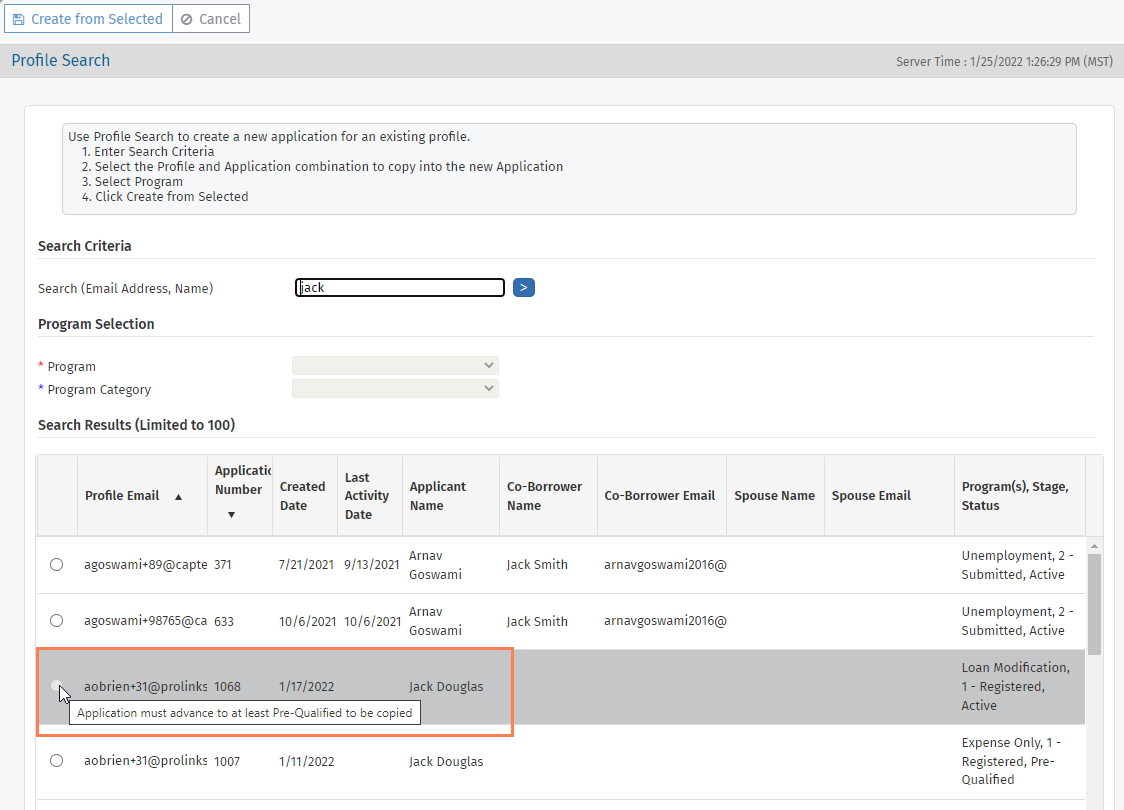Select radio for application 633

click(57, 621)
